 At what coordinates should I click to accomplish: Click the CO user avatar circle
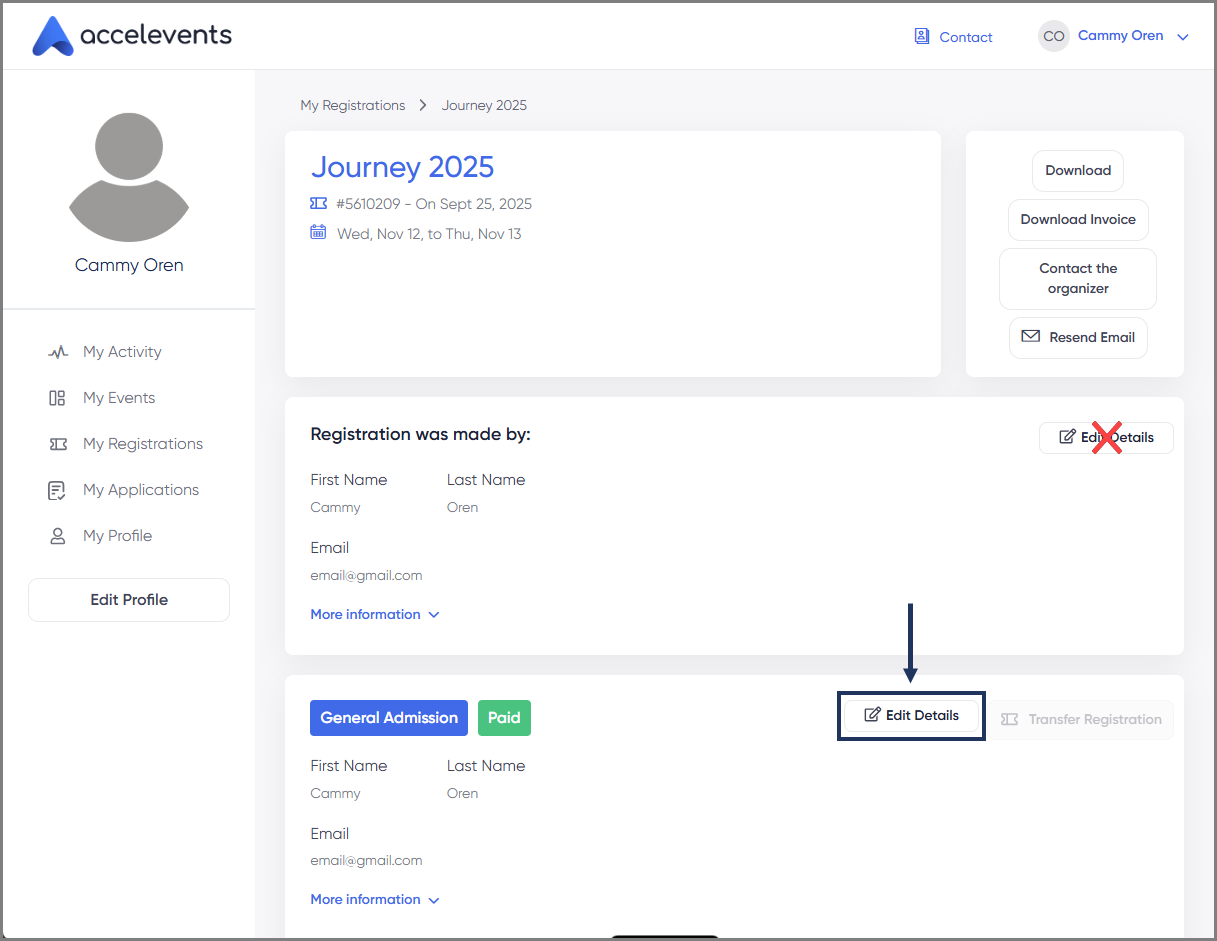coord(1053,36)
